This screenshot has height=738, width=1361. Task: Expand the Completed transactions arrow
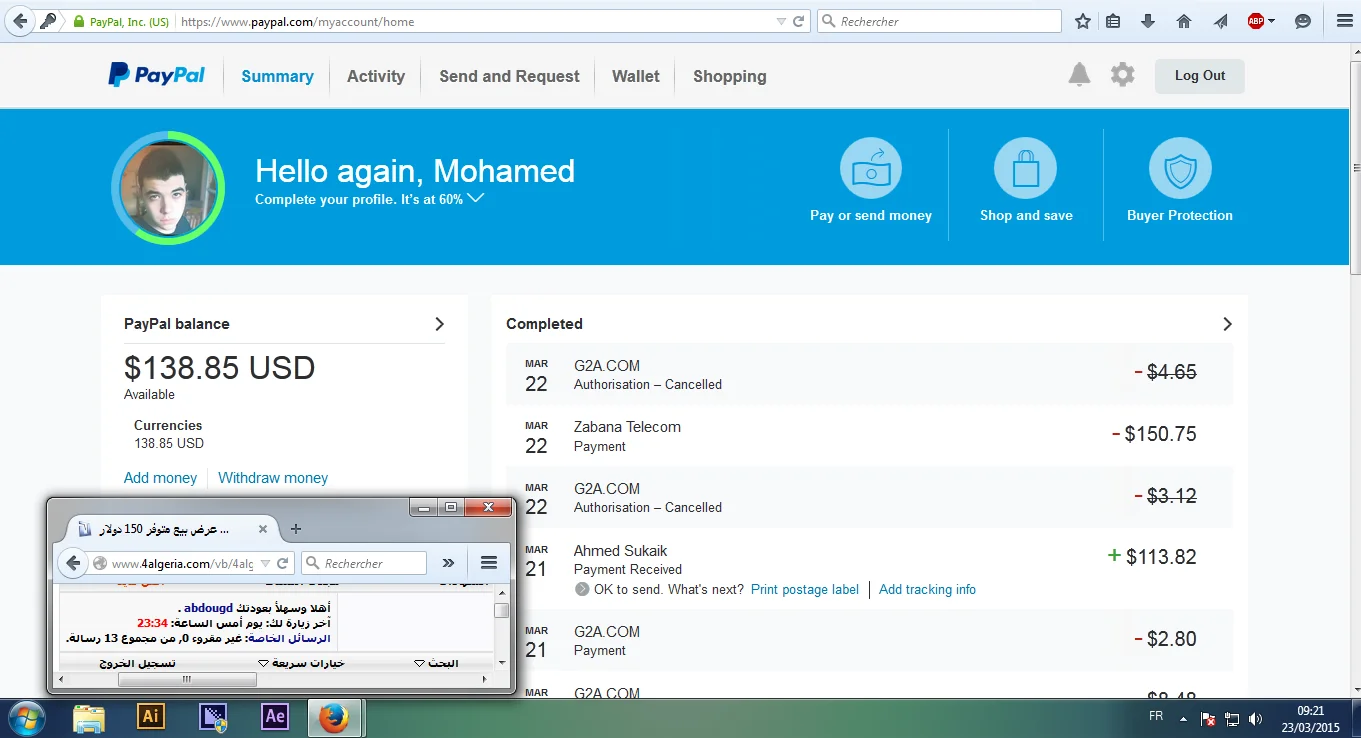click(1227, 324)
